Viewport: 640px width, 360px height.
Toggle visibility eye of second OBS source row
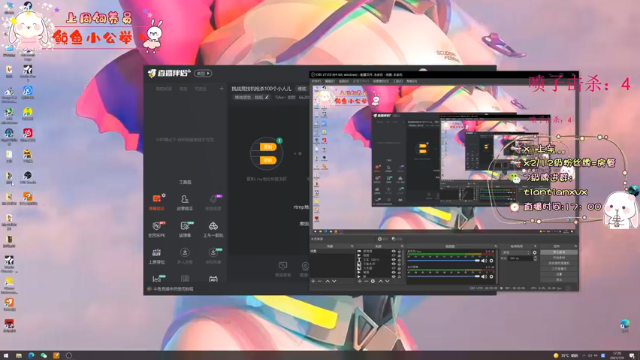(394, 255)
